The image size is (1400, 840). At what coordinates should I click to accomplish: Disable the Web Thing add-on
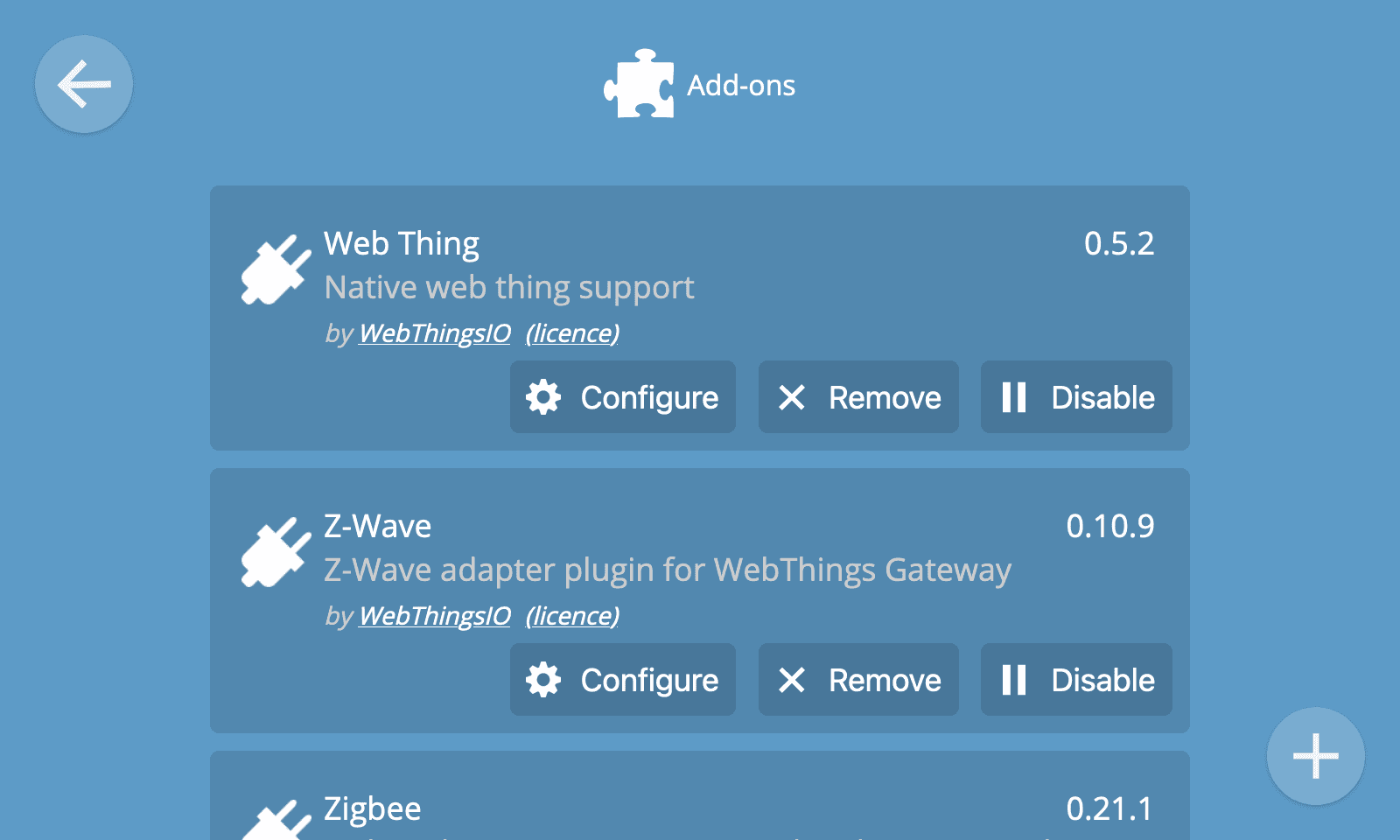tap(1076, 397)
